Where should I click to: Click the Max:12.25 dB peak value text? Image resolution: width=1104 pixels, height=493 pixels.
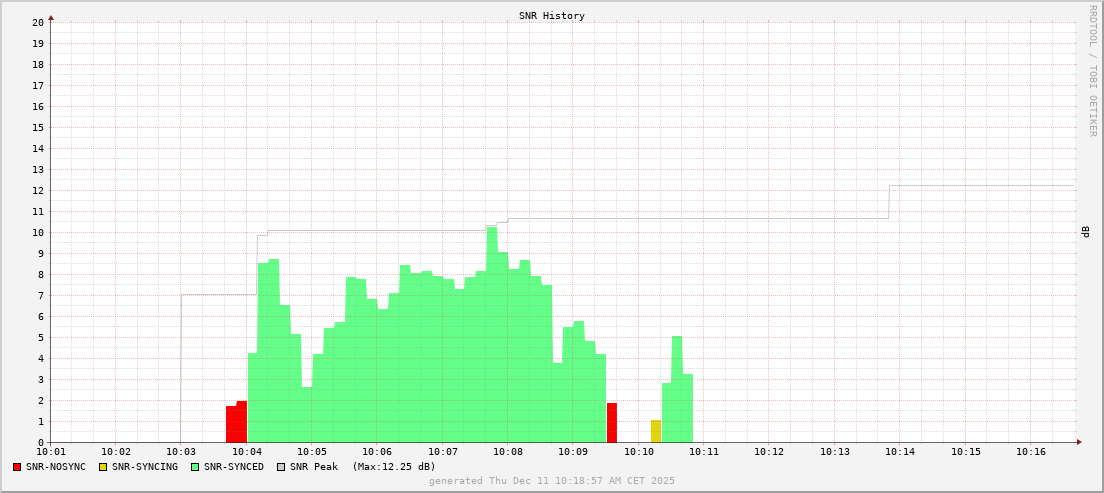tap(394, 467)
